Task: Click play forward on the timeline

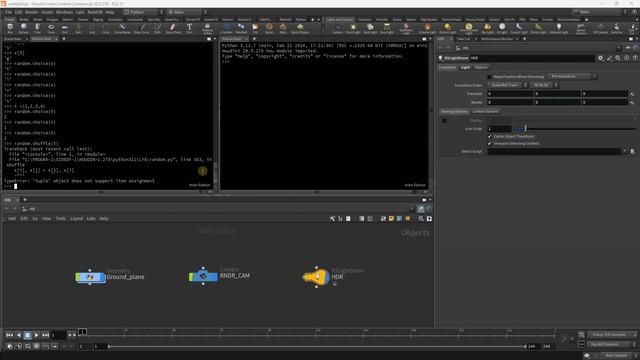Action: point(36,335)
